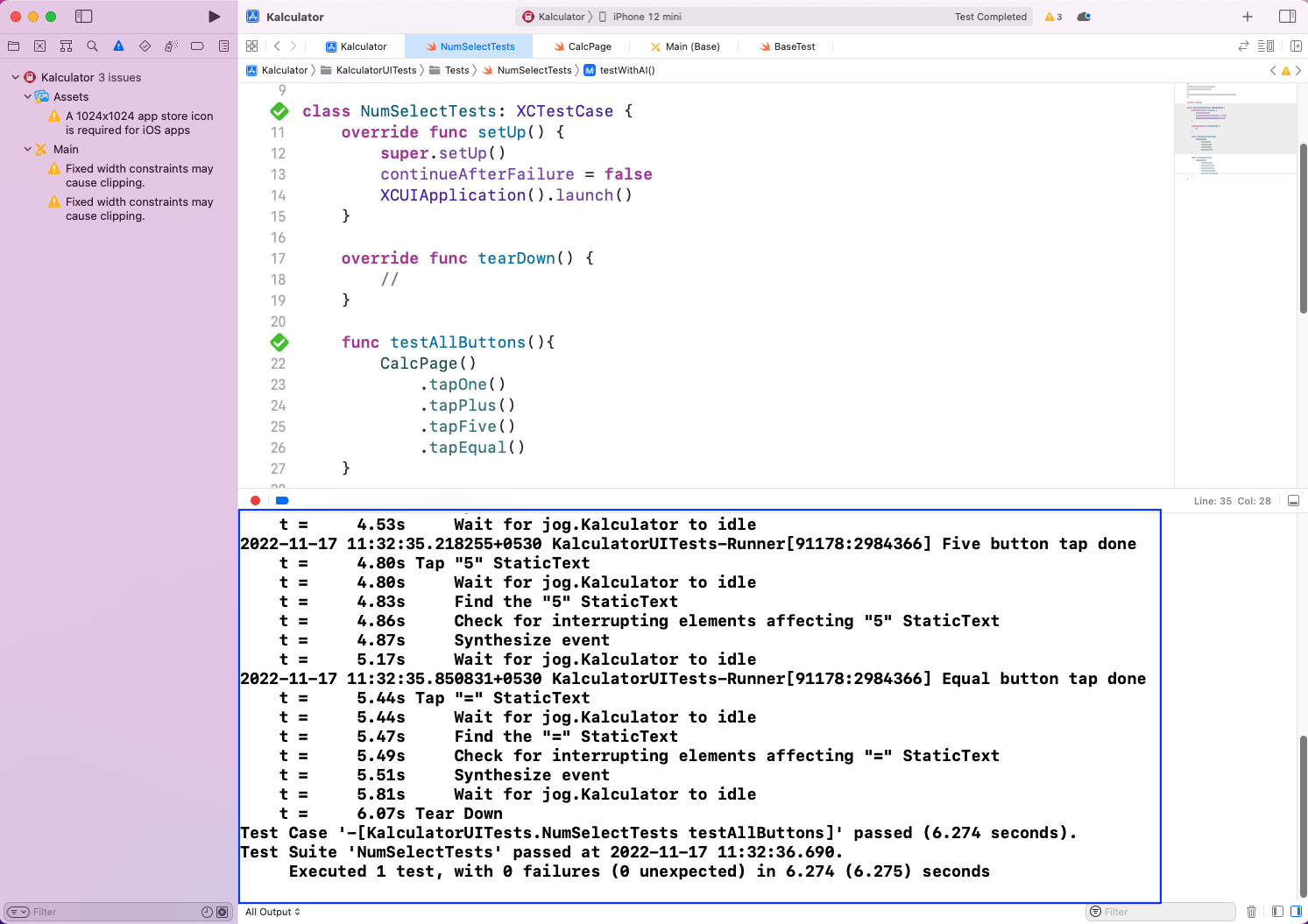
Task: Rerun testAllButtons test diamond
Action: click(279, 342)
